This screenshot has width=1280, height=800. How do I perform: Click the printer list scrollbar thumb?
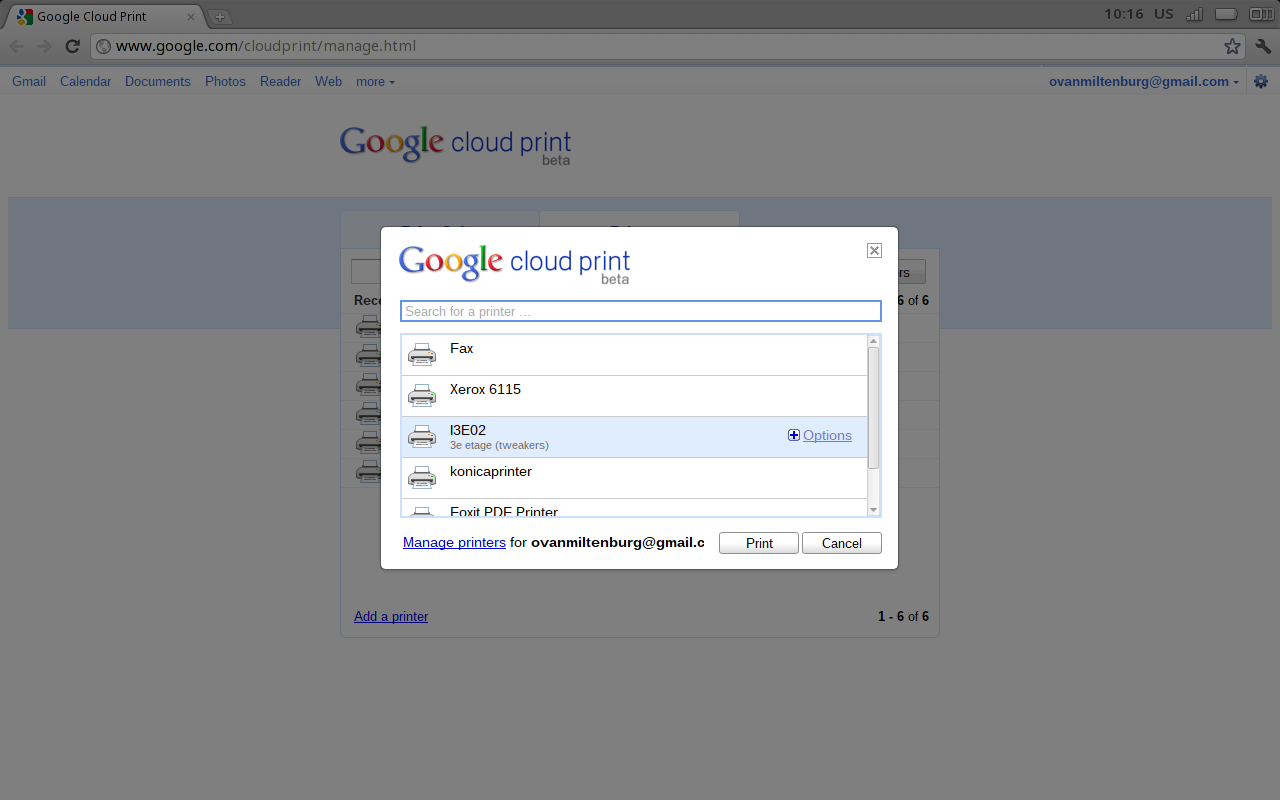point(873,408)
